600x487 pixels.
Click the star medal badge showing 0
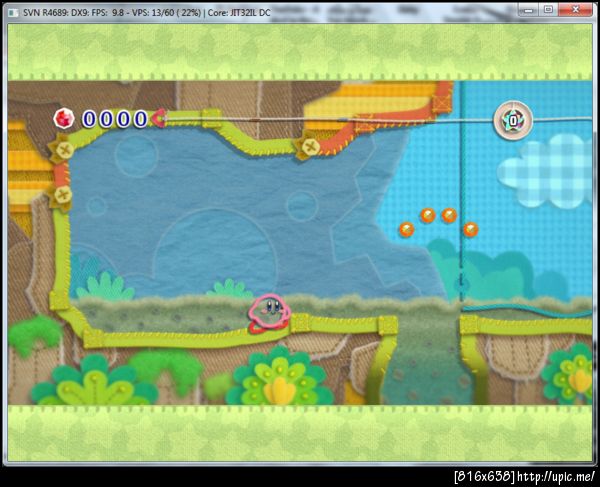[x=513, y=121]
